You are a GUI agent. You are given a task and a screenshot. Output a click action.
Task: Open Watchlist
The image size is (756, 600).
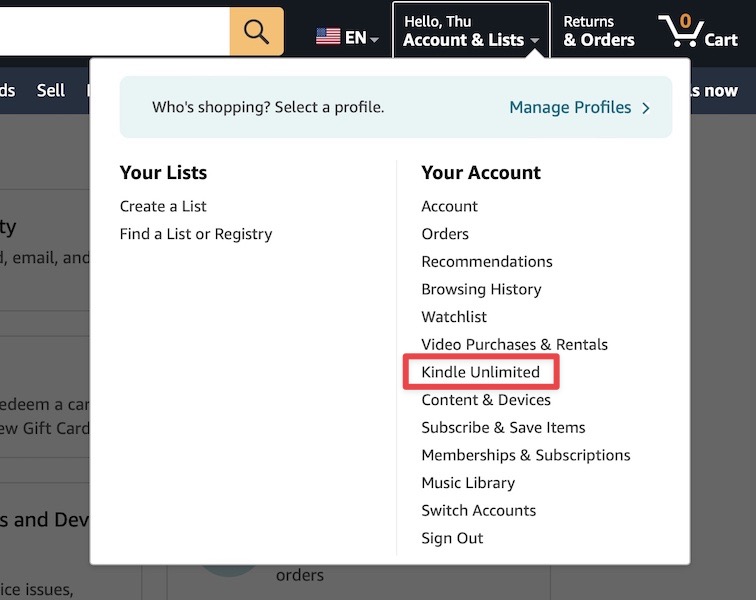click(454, 317)
